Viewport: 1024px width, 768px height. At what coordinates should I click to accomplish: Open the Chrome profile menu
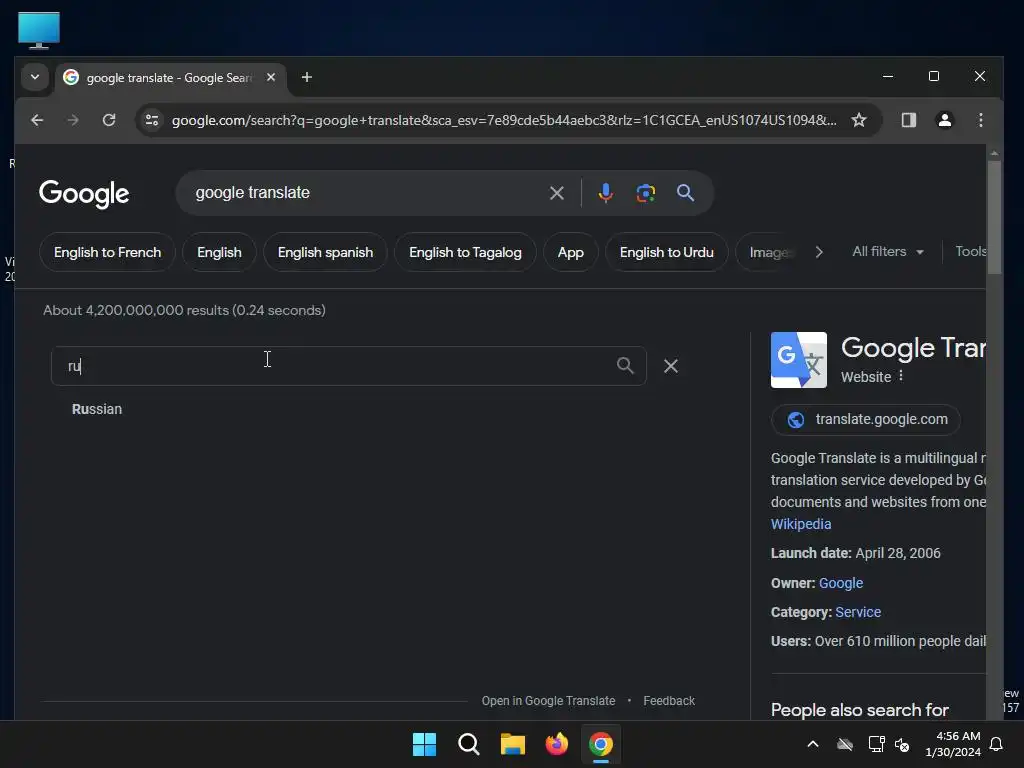point(944,120)
